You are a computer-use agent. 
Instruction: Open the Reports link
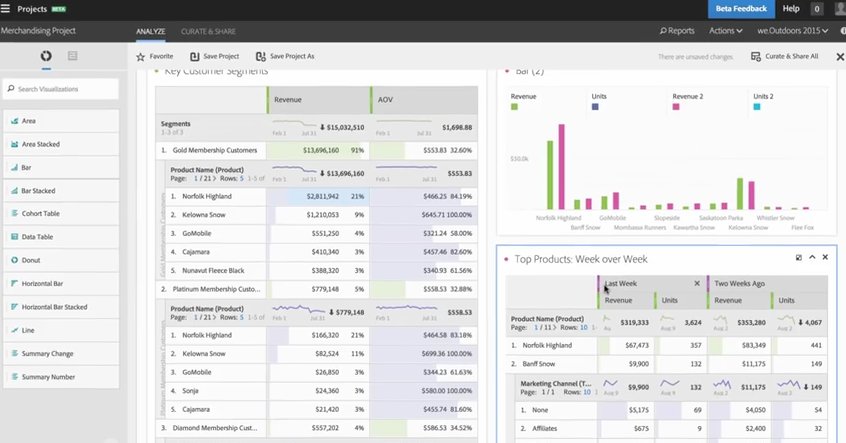point(677,31)
